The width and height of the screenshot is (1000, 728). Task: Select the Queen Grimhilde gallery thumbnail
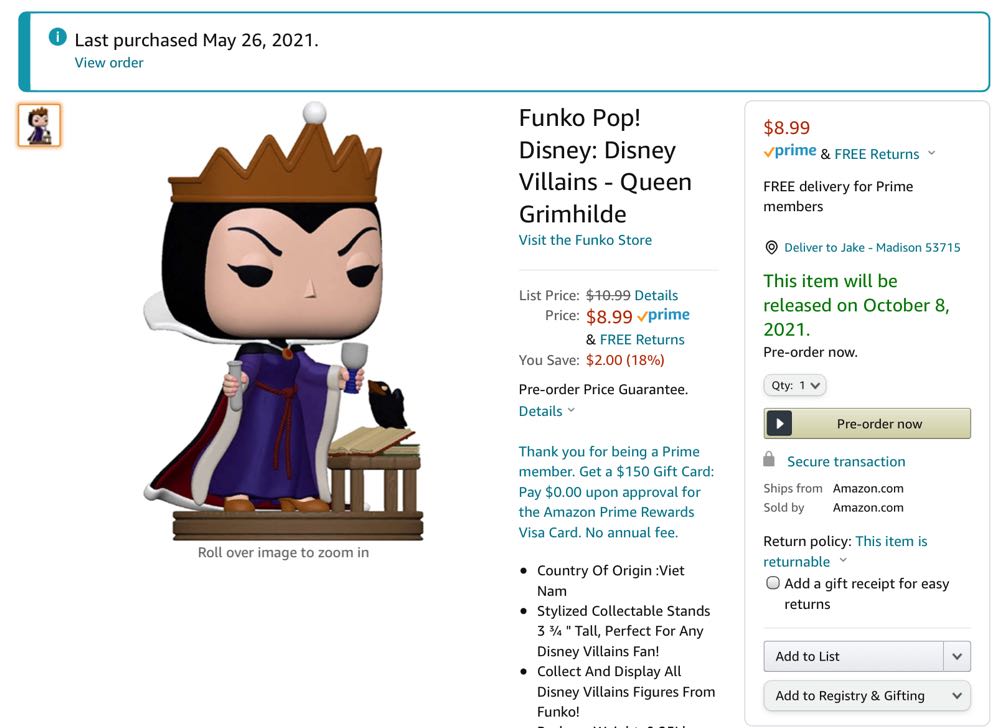pyautogui.click(x=38, y=125)
